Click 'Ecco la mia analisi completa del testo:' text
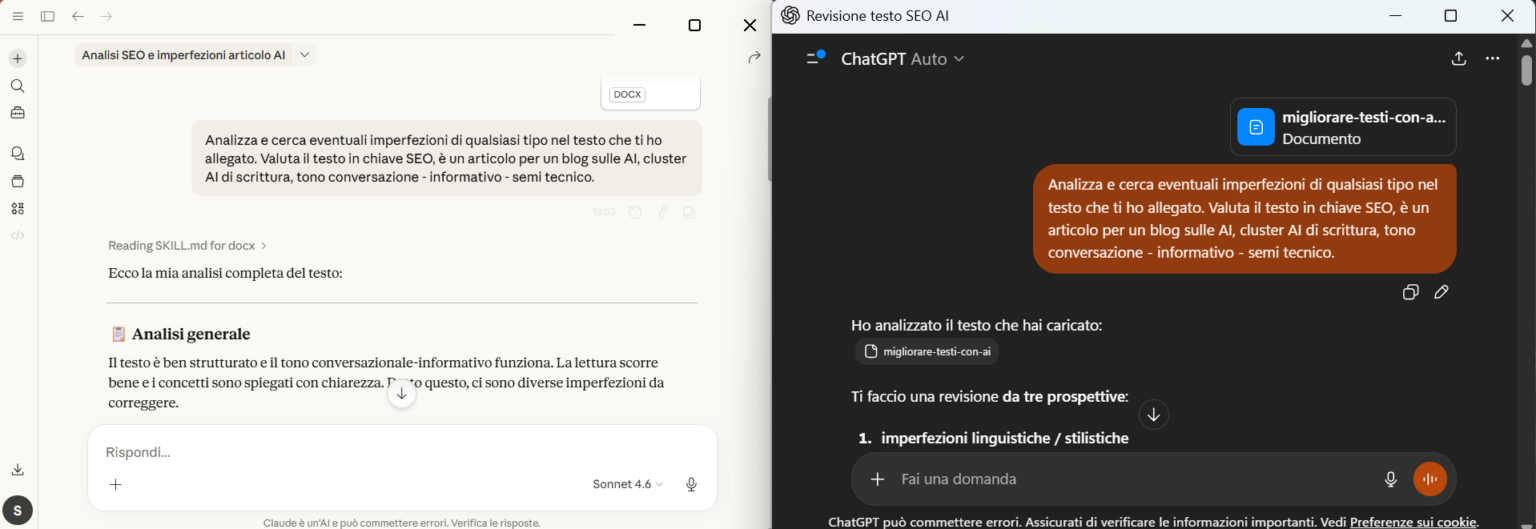Image resolution: width=1536 pixels, height=529 pixels. (225, 272)
